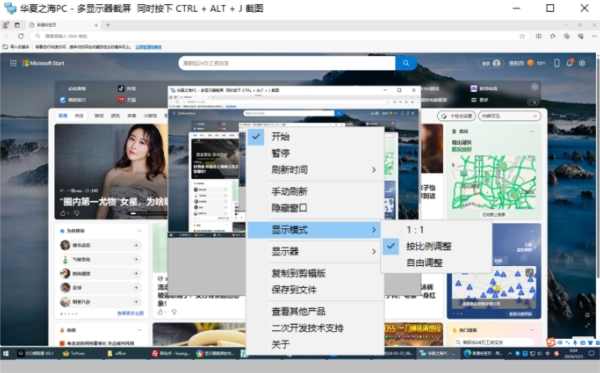
Task: Click the split screen icon in Edge toolbar
Action: (x=538, y=36)
